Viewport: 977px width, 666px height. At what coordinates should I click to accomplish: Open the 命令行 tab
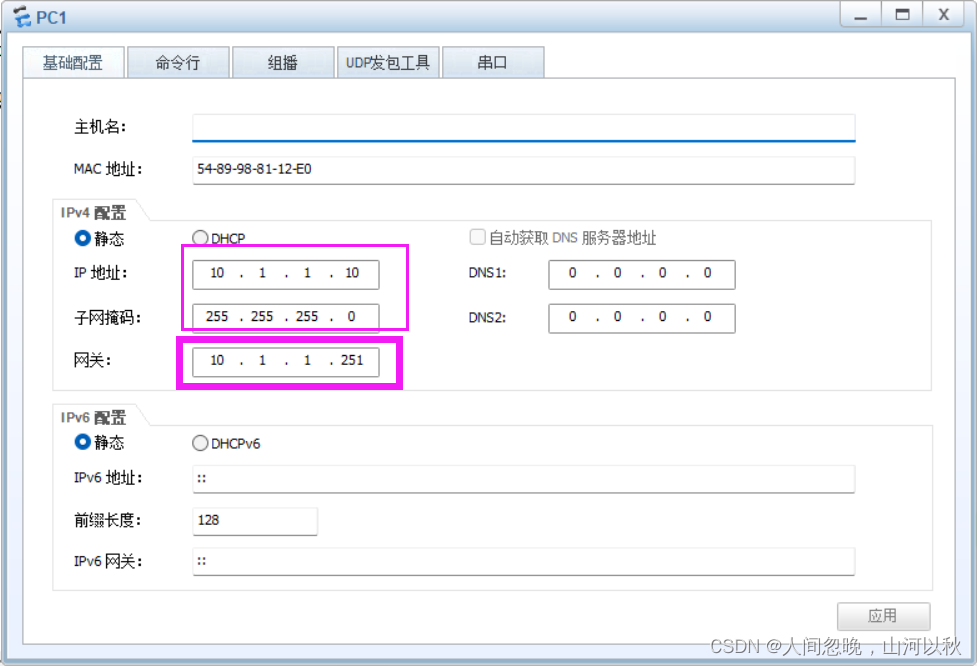click(x=178, y=62)
